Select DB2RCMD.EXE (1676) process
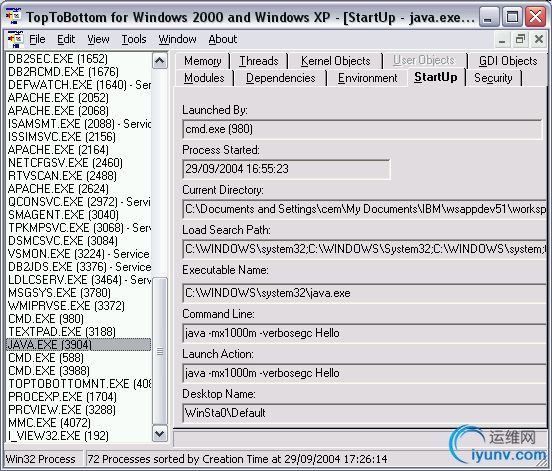This screenshot has height=471, width=552. pyautogui.click(x=63, y=72)
